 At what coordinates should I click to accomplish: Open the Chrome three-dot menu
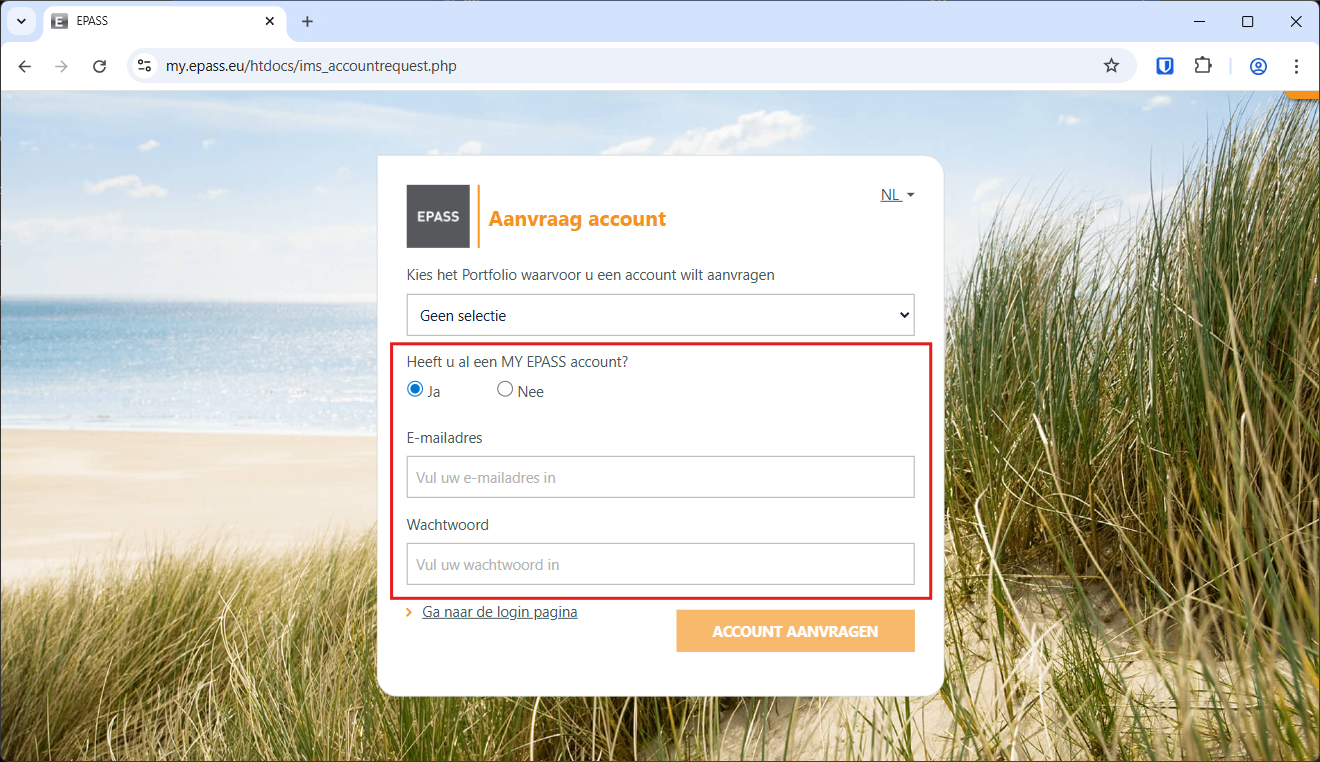(1296, 66)
